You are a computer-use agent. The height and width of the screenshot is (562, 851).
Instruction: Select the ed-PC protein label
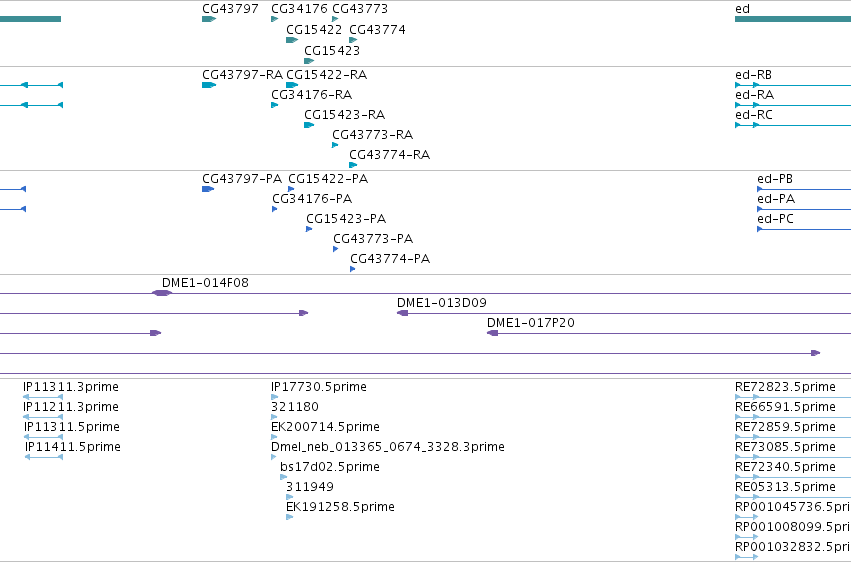pos(775,219)
